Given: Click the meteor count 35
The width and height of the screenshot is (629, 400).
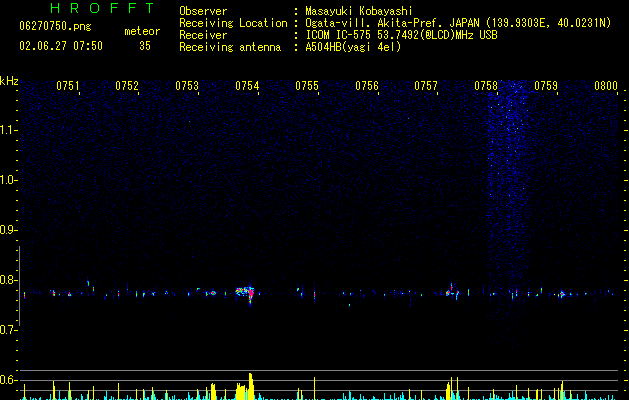Looking at the screenshot, I should [x=145, y=46].
